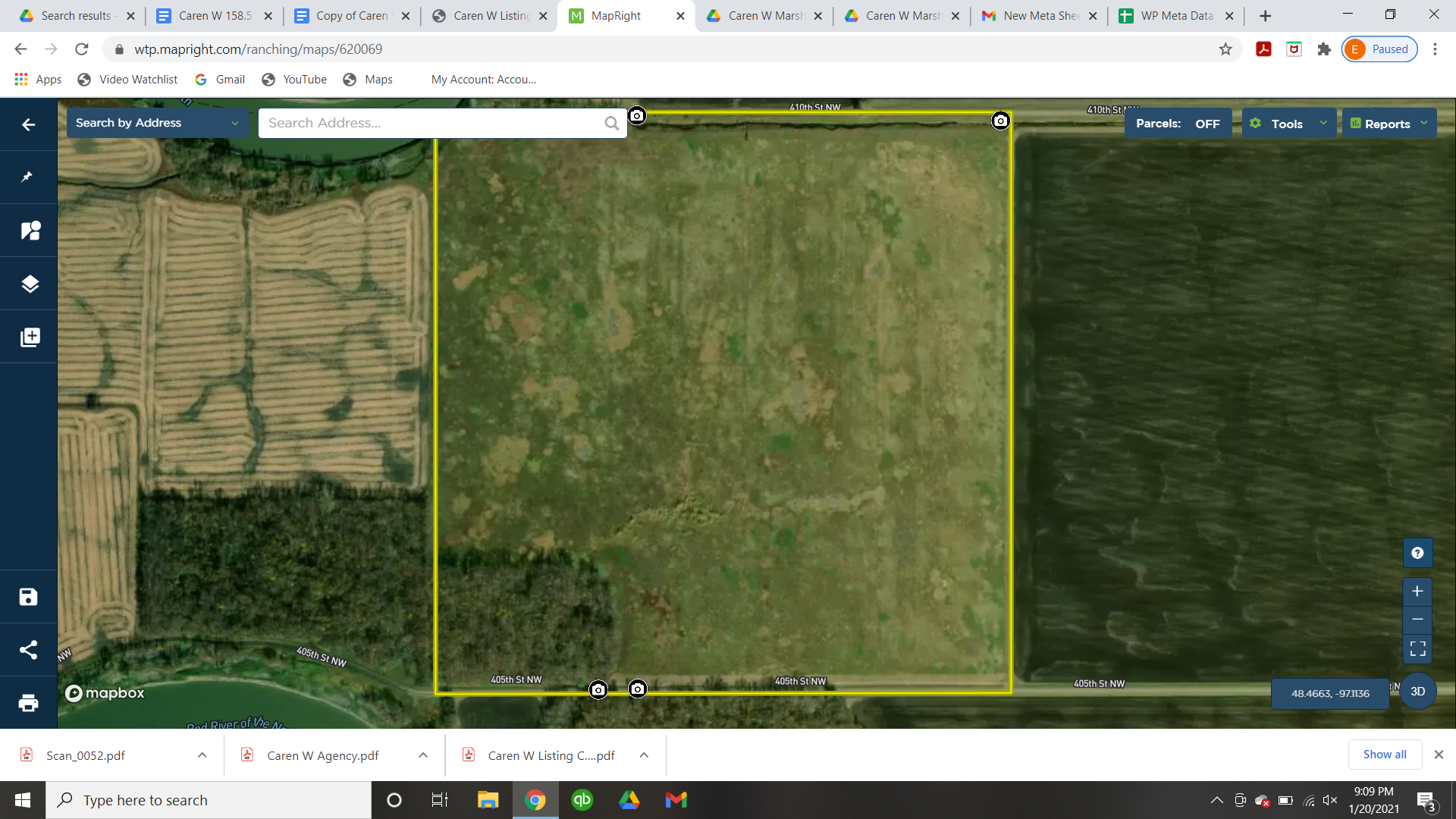Click the back arrow in the MapRight sidebar
1456x819 pixels.
tap(29, 124)
